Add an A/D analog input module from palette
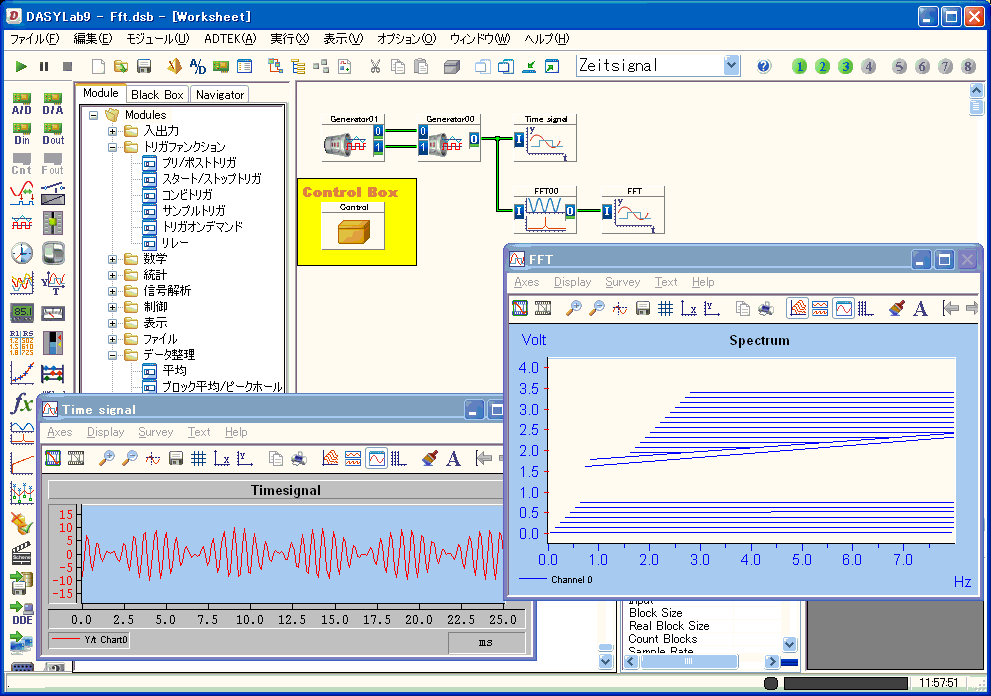The height and width of the screenshot is (696, 991). tap(21, 103)
